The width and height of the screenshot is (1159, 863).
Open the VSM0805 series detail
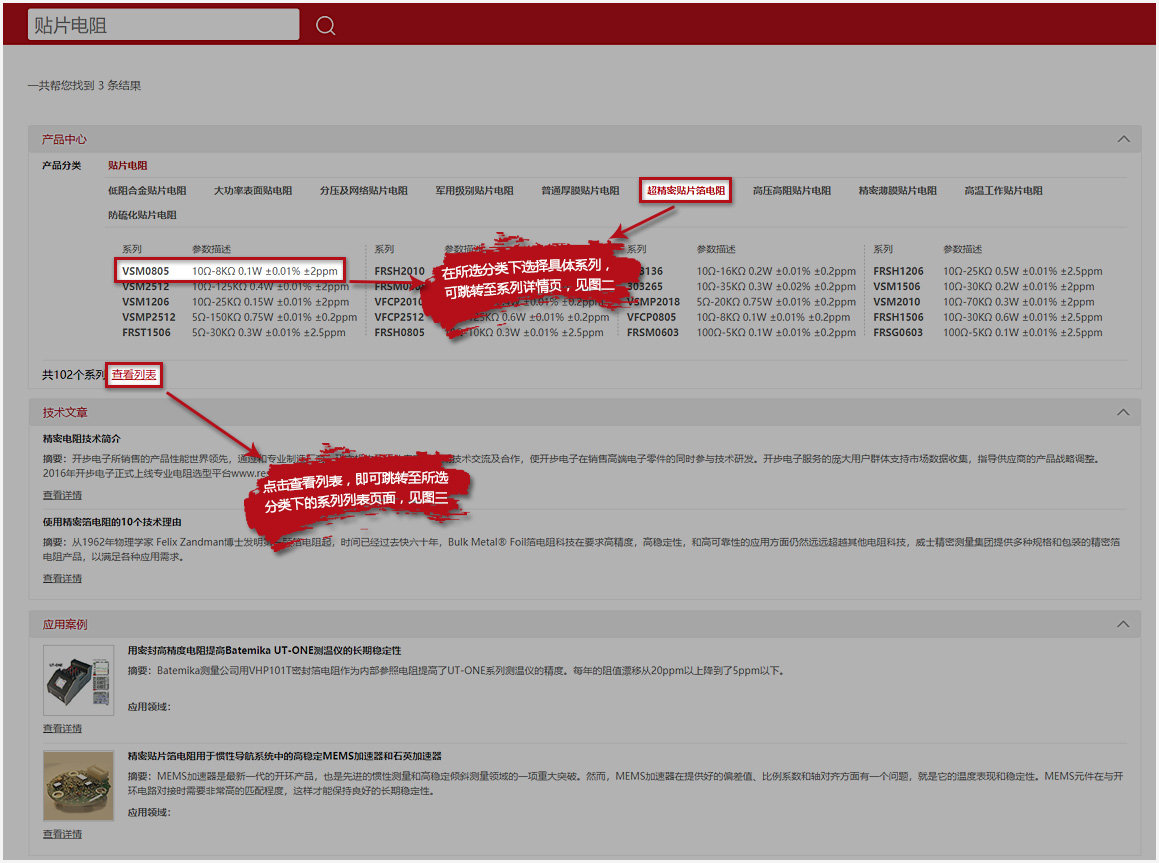146,271
